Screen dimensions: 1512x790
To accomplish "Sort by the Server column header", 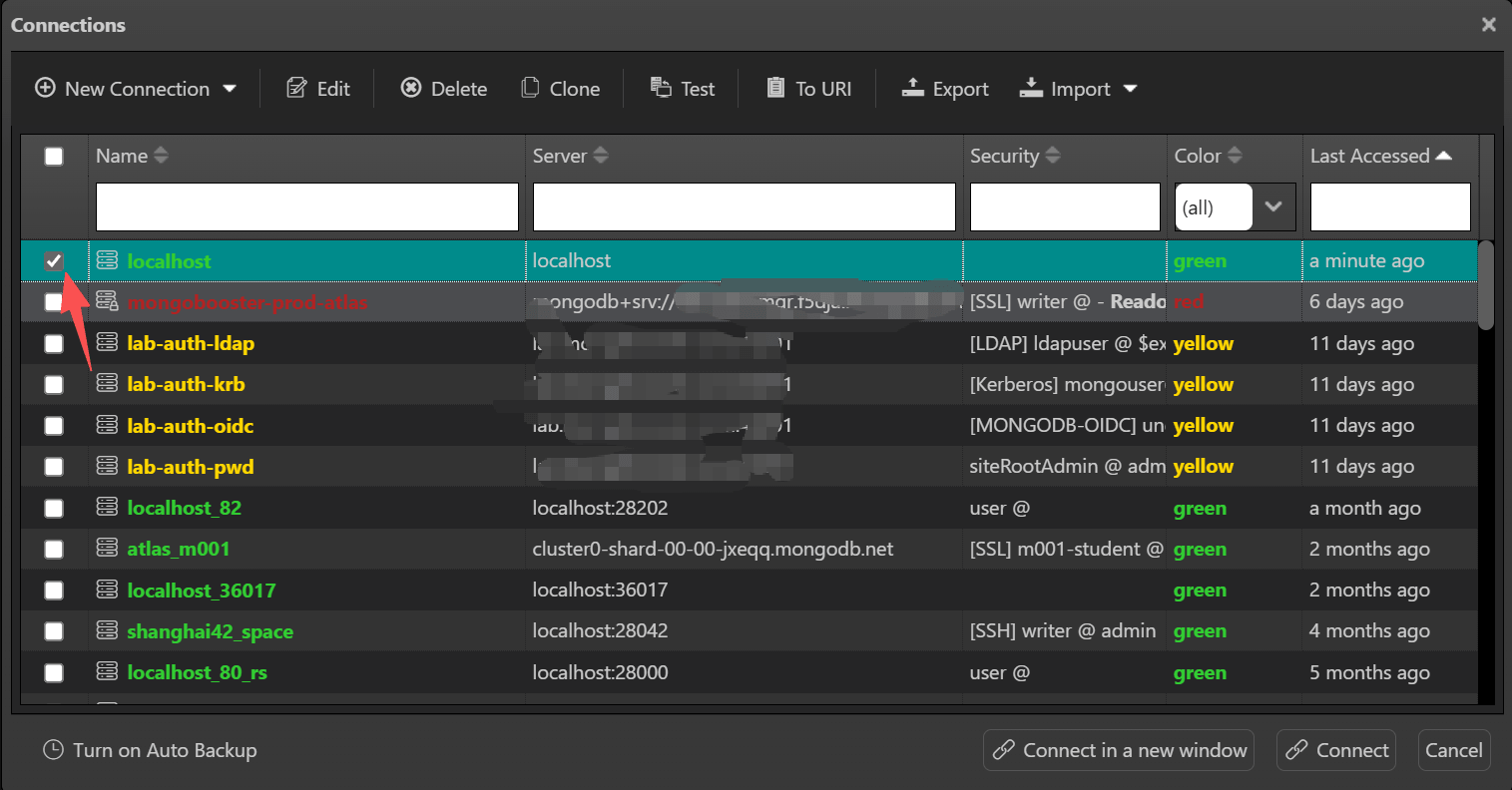I will (x=570, y=156).
